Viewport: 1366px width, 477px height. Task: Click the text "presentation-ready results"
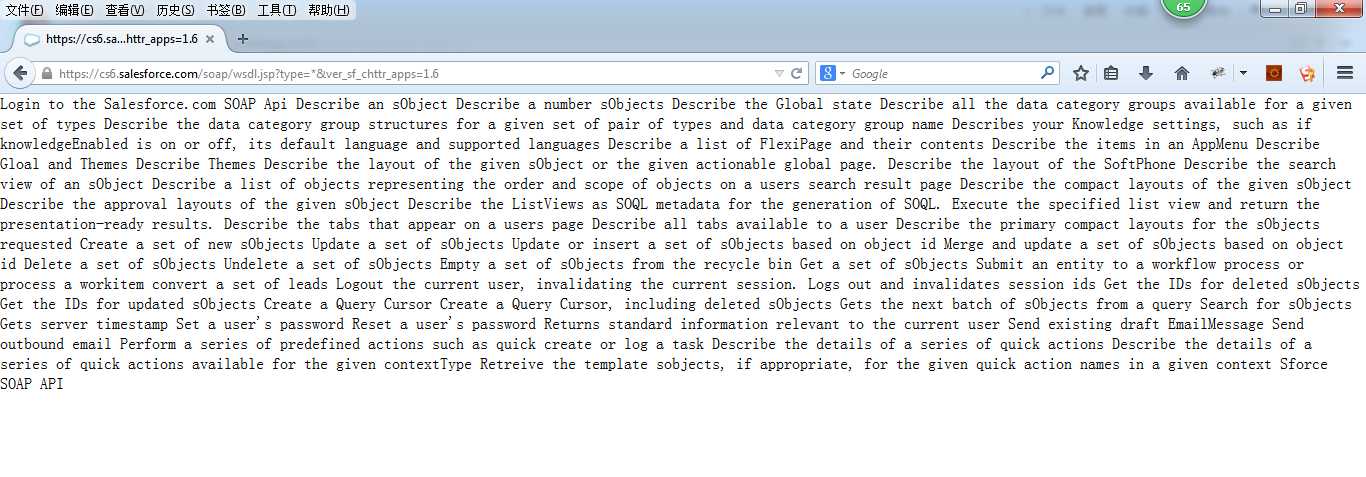point(108,224)
